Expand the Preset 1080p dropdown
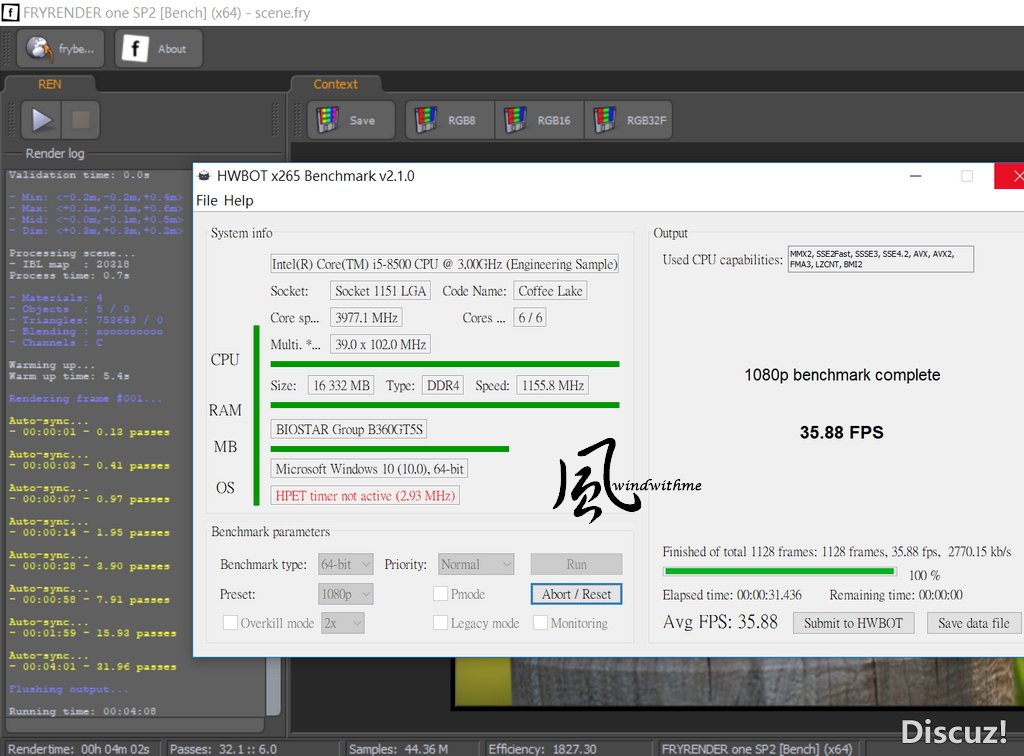Viewport: 1024px width, 756px height. (x=345, y=594)
